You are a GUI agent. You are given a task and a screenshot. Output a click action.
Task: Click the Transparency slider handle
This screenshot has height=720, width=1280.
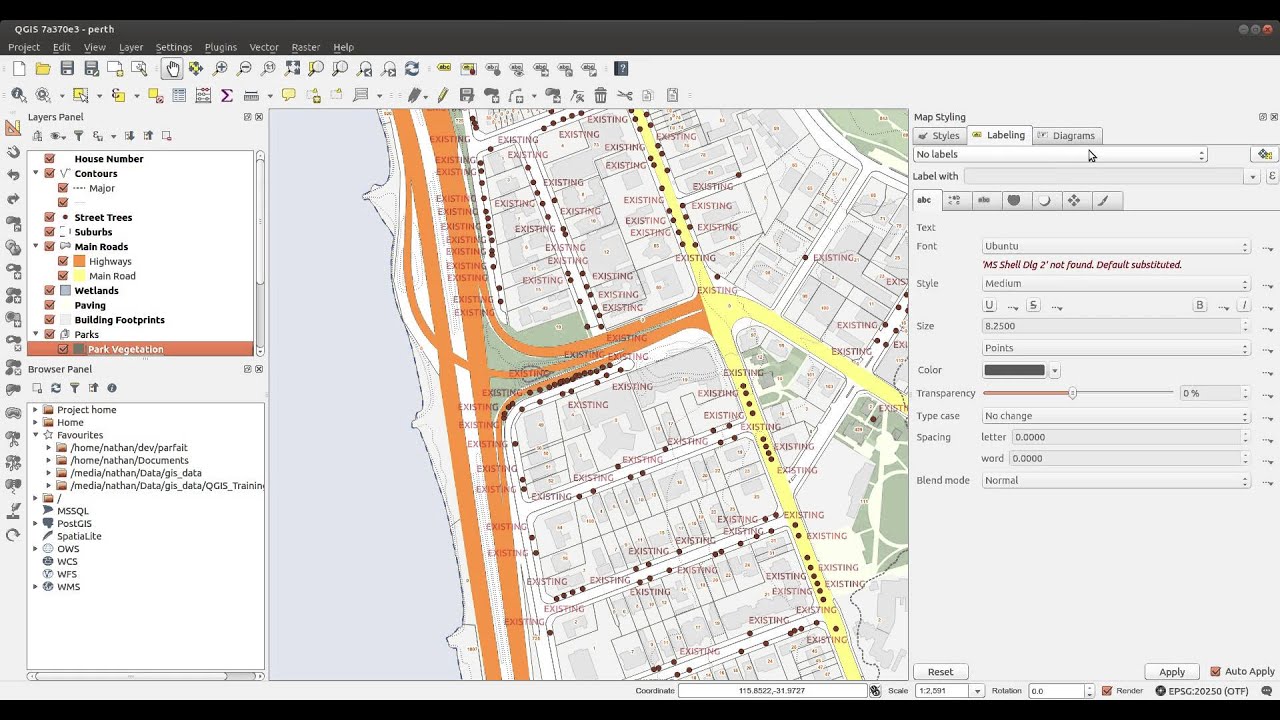pos(1072,393)
